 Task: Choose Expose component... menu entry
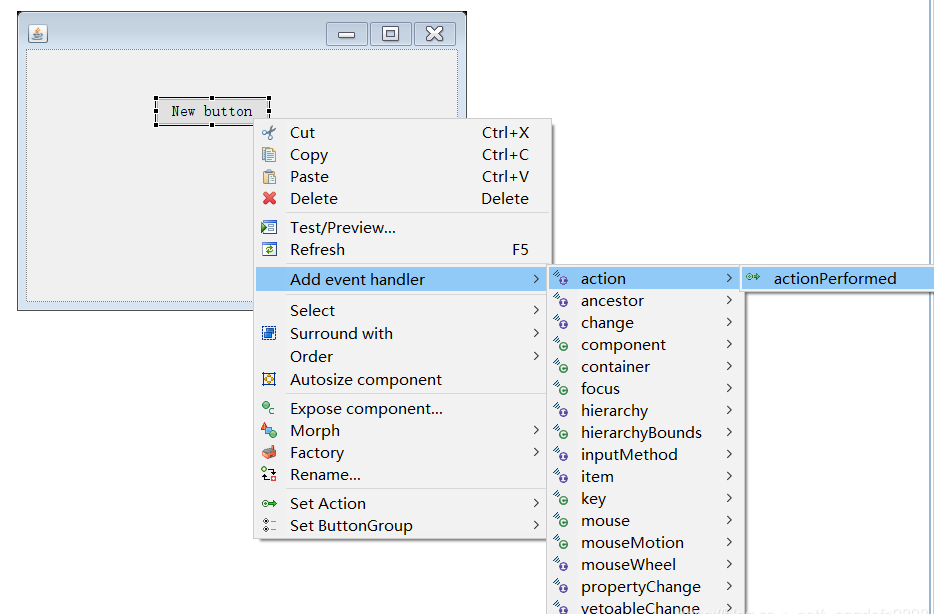401,409
